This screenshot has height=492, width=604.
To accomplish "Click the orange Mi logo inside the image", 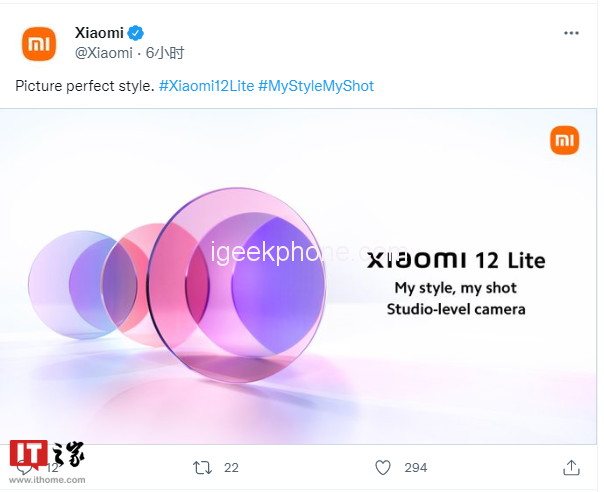I will coord(564,140).
